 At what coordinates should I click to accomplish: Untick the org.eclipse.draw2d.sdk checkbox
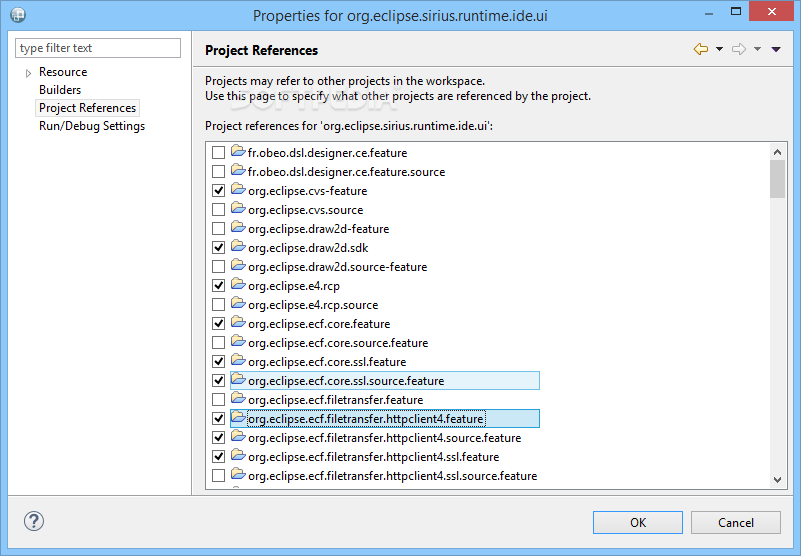[218, 247]
